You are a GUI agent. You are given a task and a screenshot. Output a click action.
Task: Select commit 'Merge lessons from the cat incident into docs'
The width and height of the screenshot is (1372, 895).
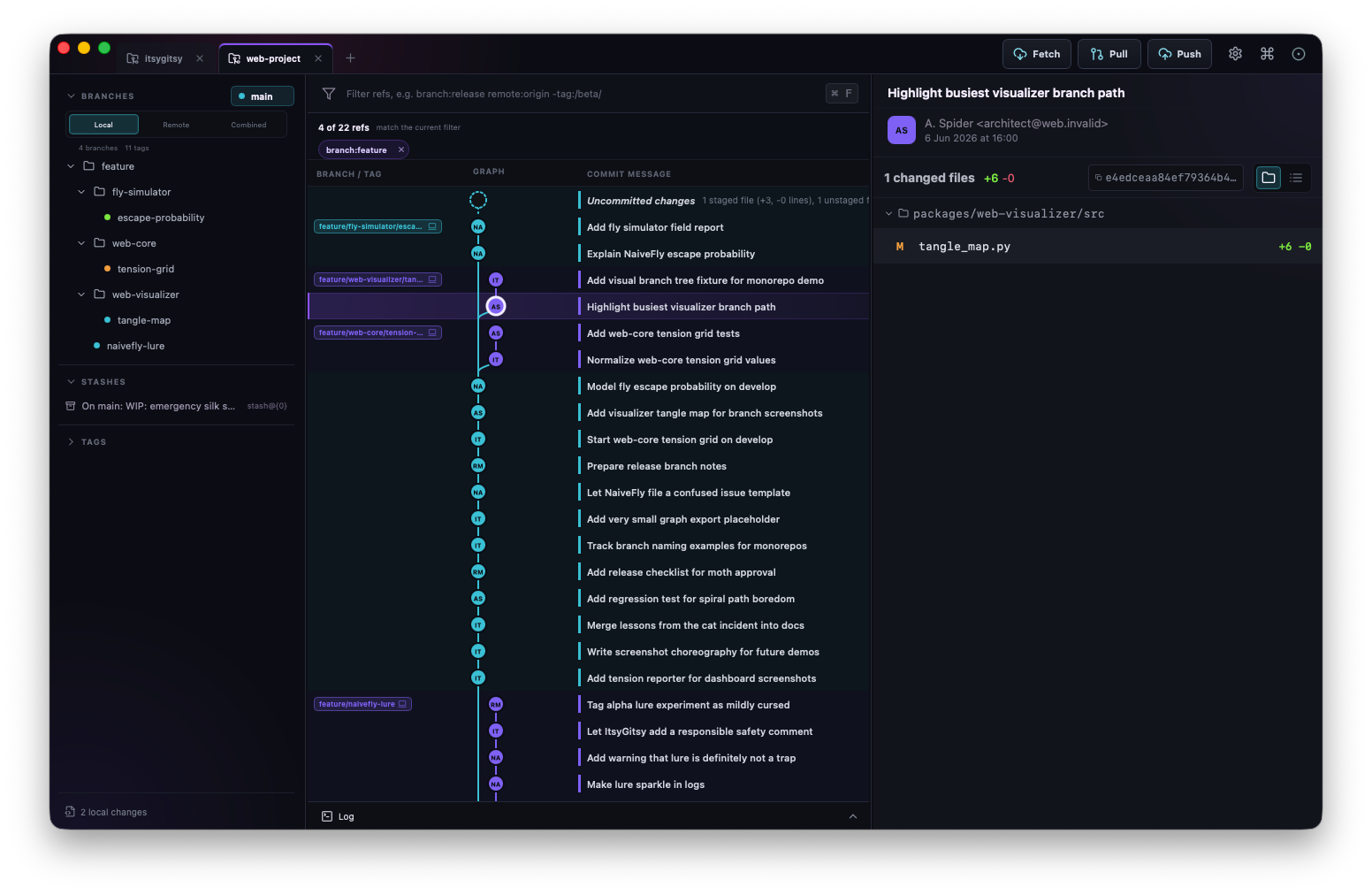coord(588,625)
